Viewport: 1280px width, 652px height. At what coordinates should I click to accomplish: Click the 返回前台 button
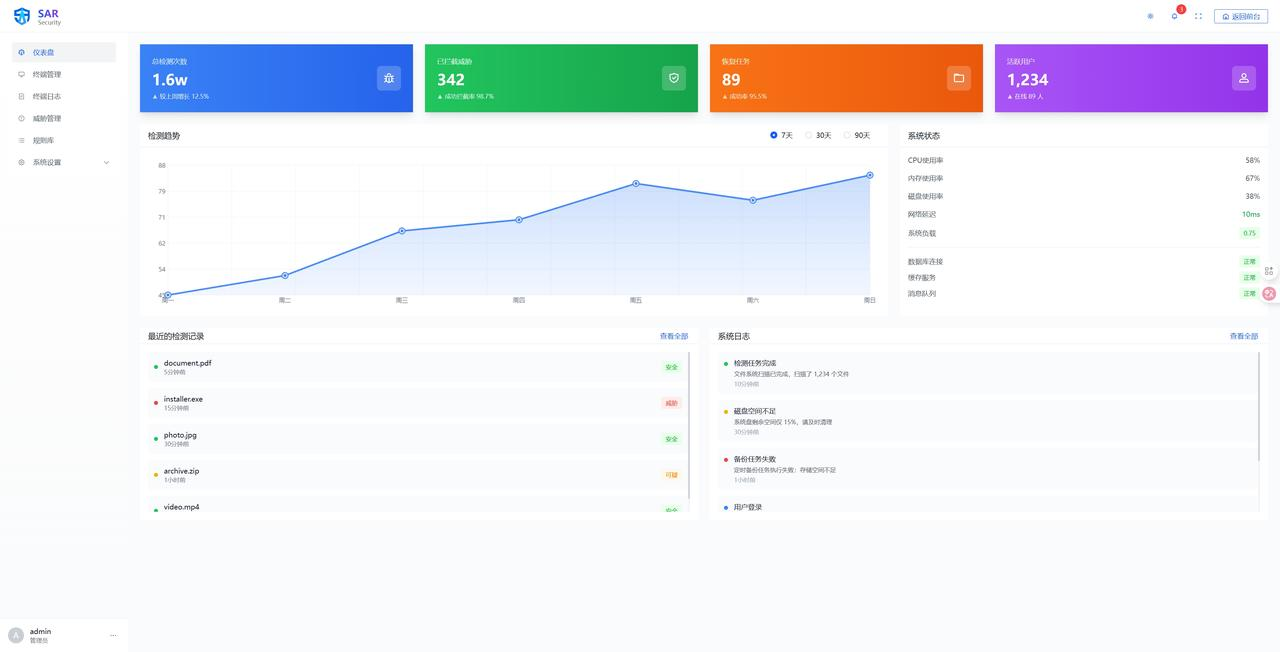1240,16
